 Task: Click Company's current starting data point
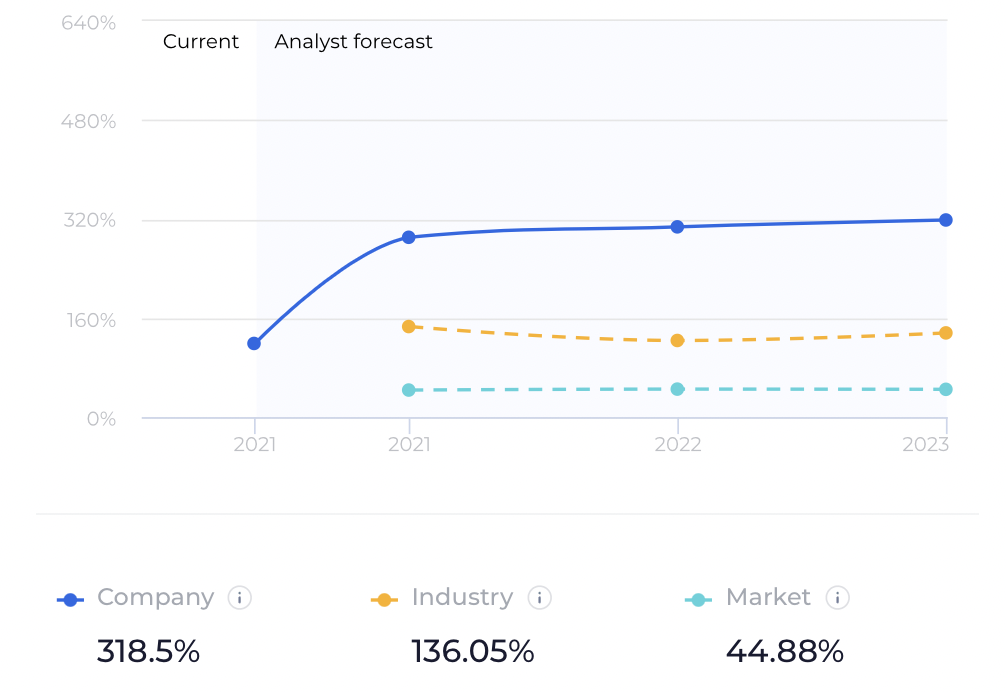tap(254, 343)
